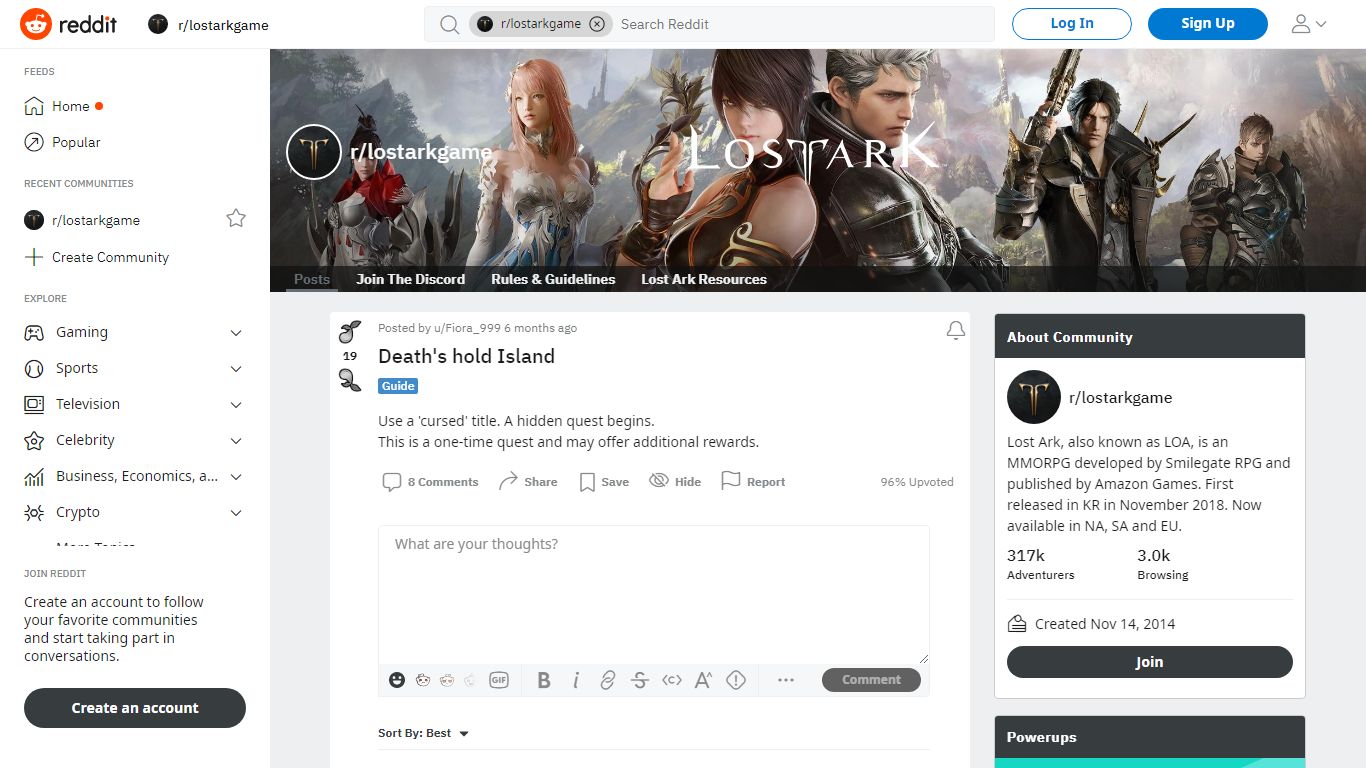Click the search magnifier icon

(x=450, y=24)
